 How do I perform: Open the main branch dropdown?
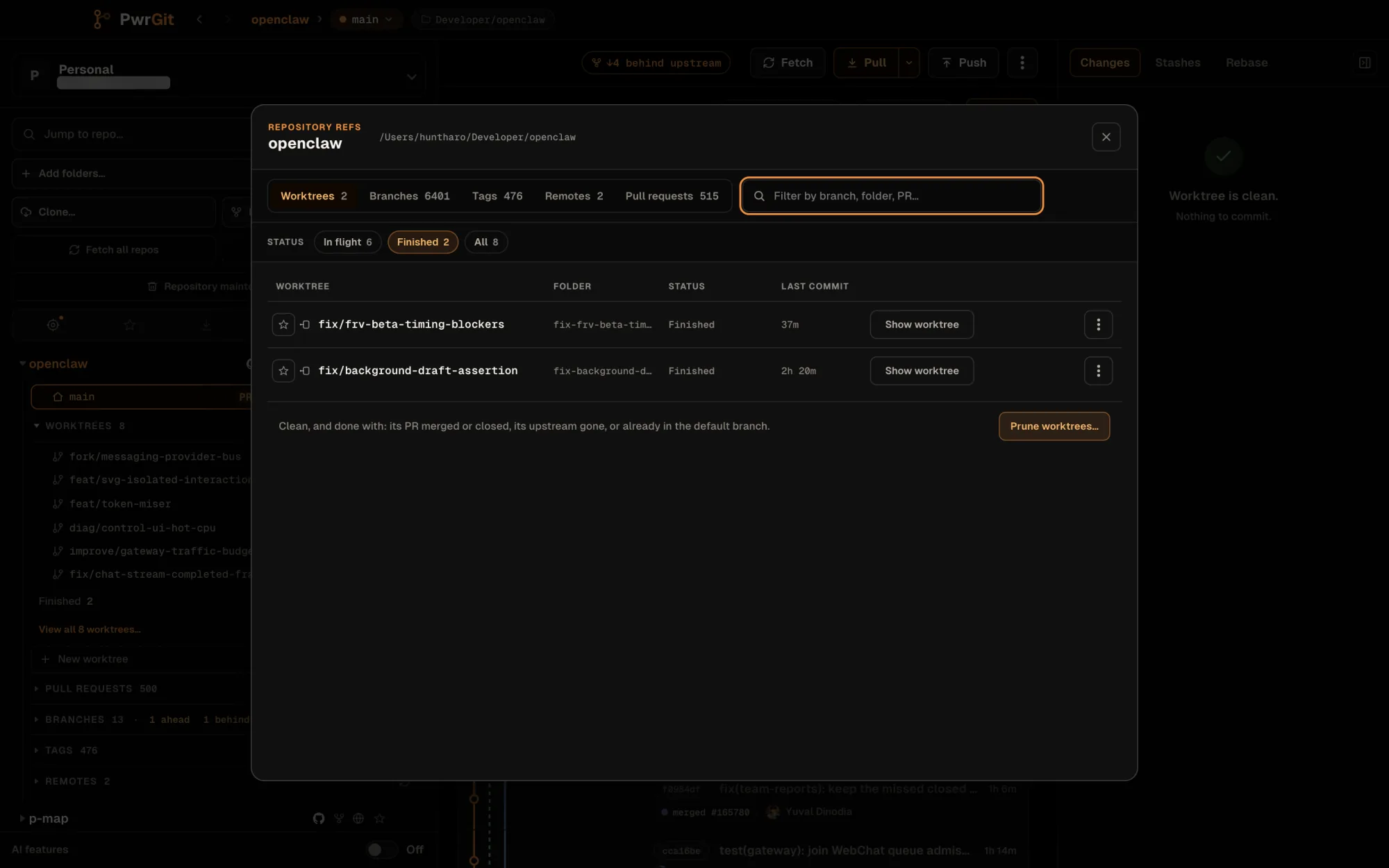366,19
